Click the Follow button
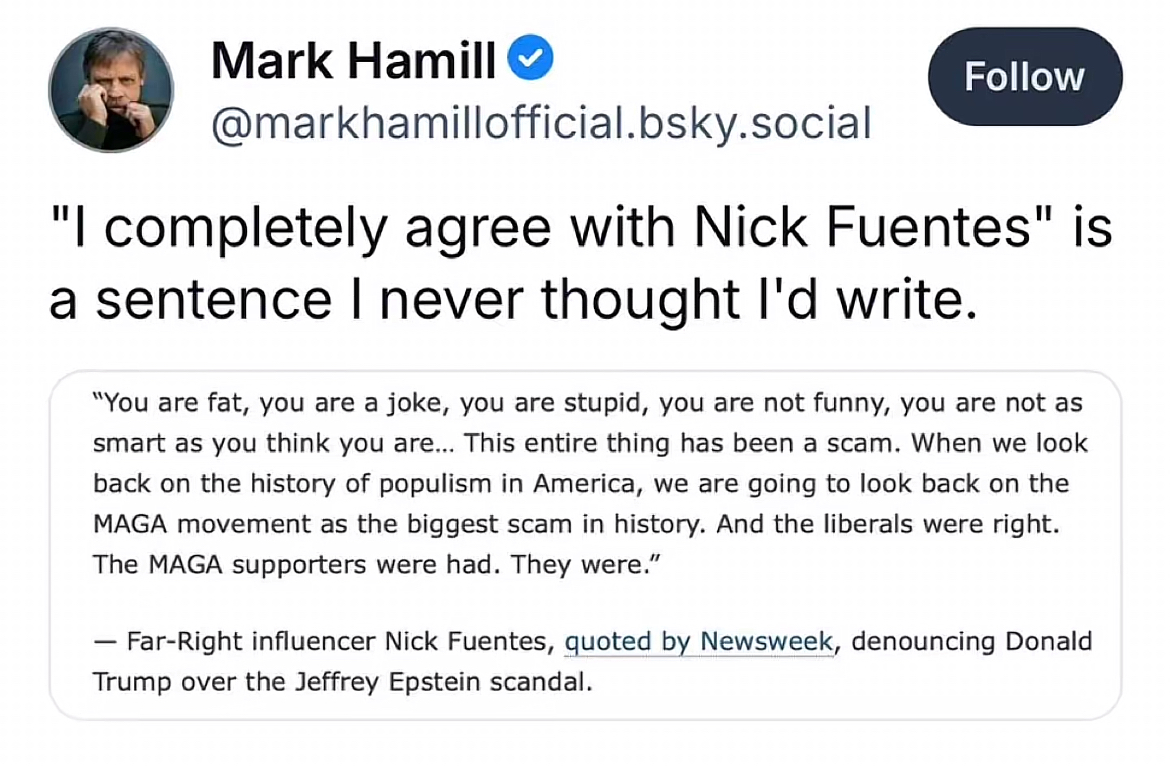This screenshot has width=1170, height=767. click(1024, 77)
